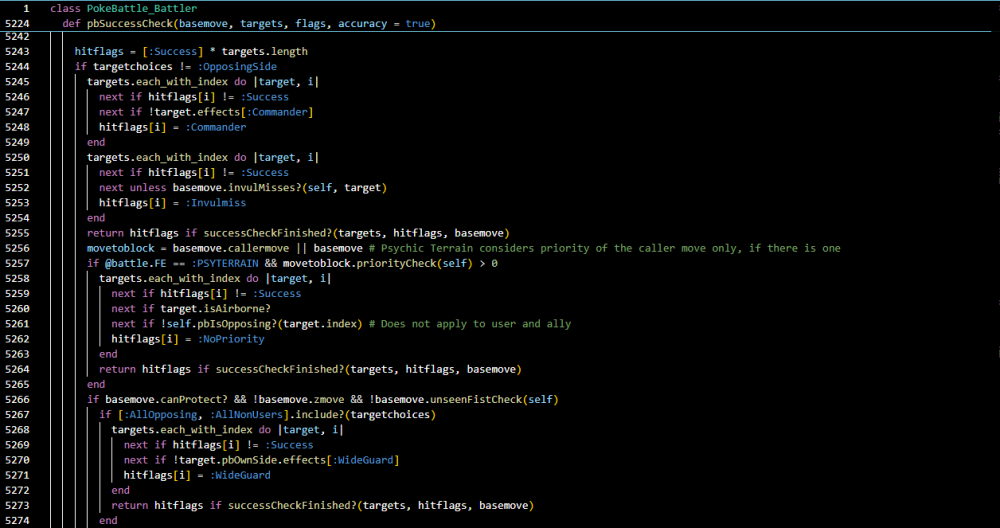Click line number 5257 in gutter
Viewport: 1000px width, 528px height.
(x=17, y=263)
